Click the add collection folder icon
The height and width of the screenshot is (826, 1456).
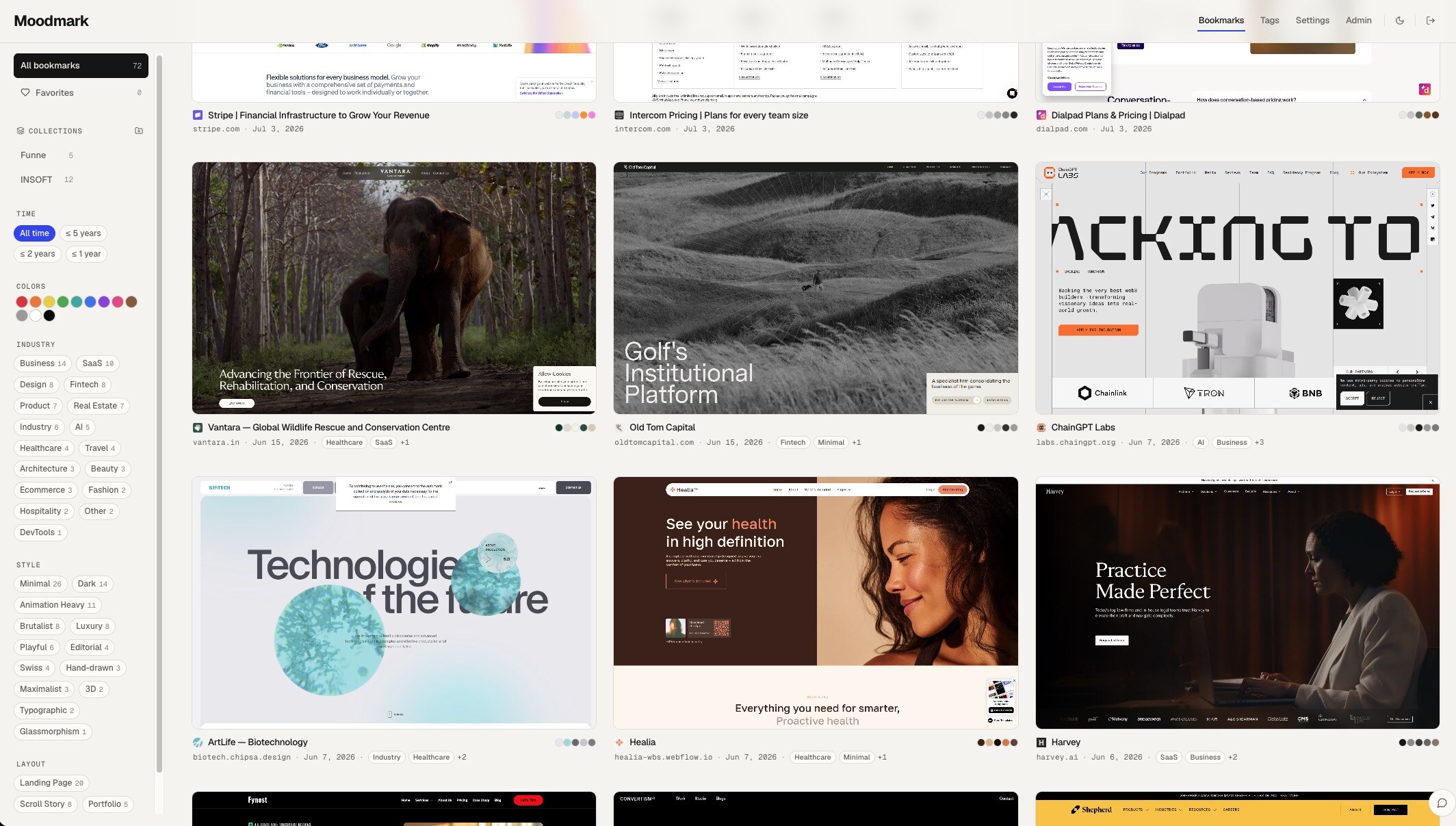click(139, 131)
